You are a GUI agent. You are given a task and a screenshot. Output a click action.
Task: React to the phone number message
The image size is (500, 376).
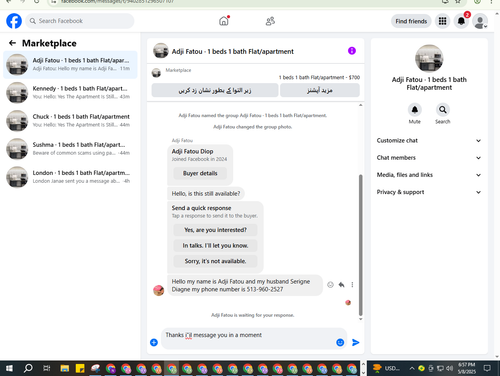[x=330, y=285]
